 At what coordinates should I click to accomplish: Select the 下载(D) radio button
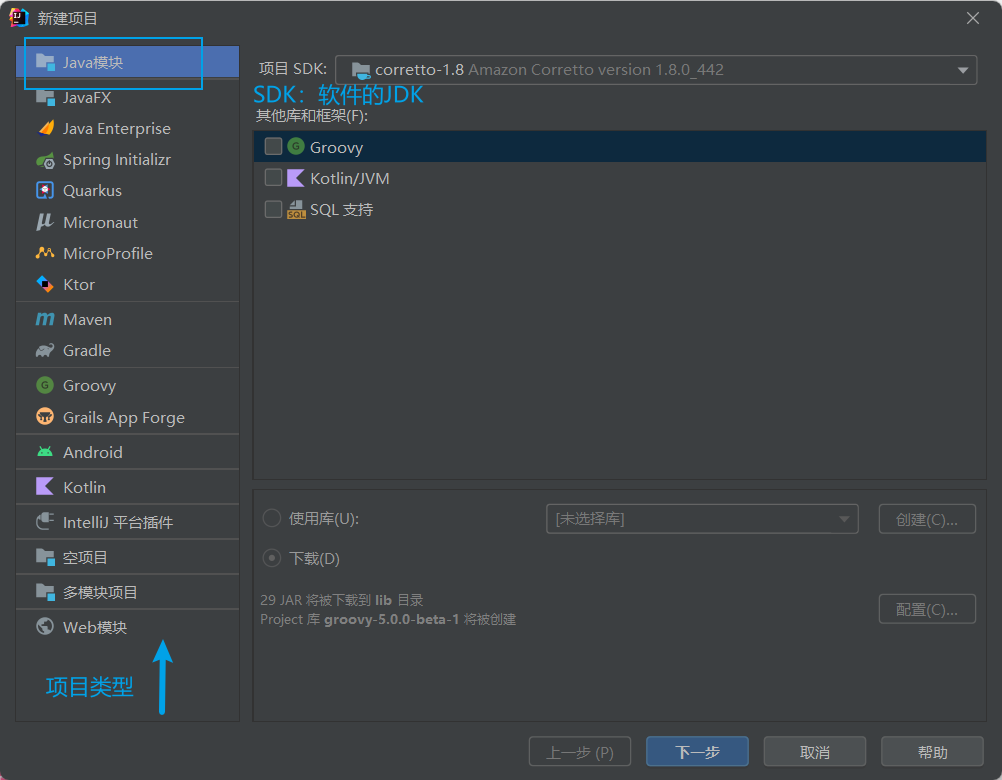272,558
